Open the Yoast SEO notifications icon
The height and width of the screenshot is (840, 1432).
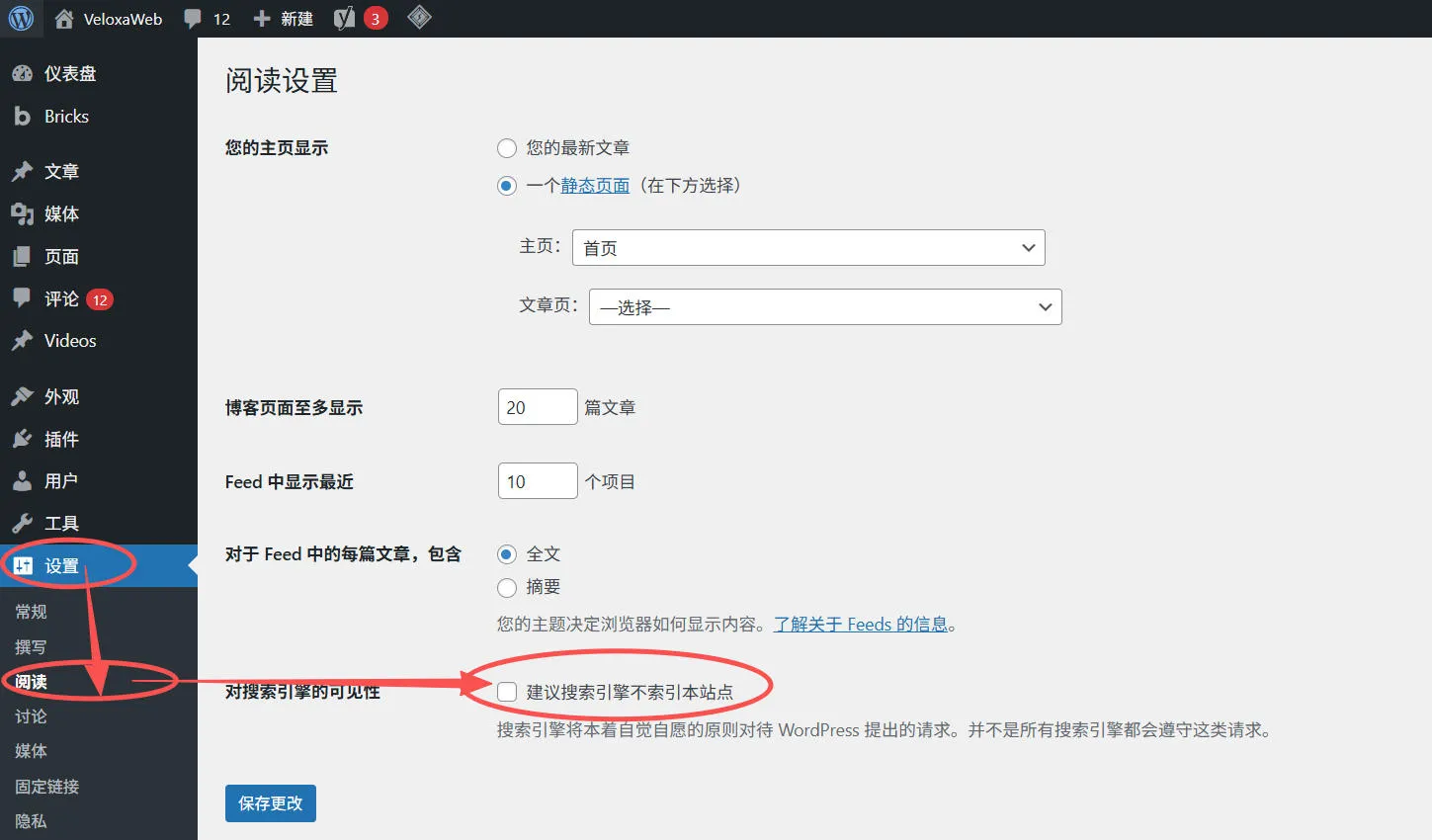pyautogui.click(x=345, y=18)
